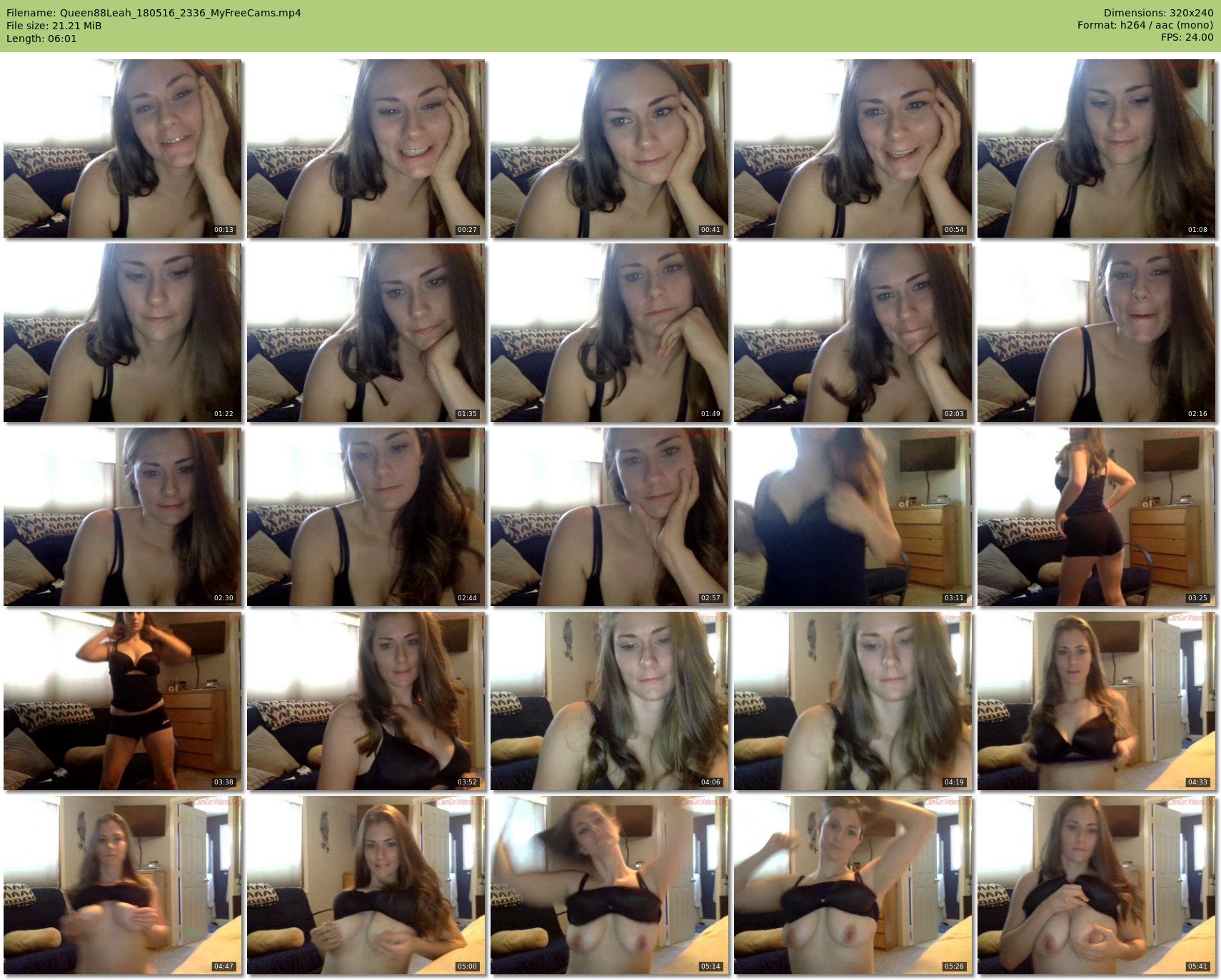Click the frame at 03:25
This screenshot has width=1221, height=980.
click(x=1096, y=517)
